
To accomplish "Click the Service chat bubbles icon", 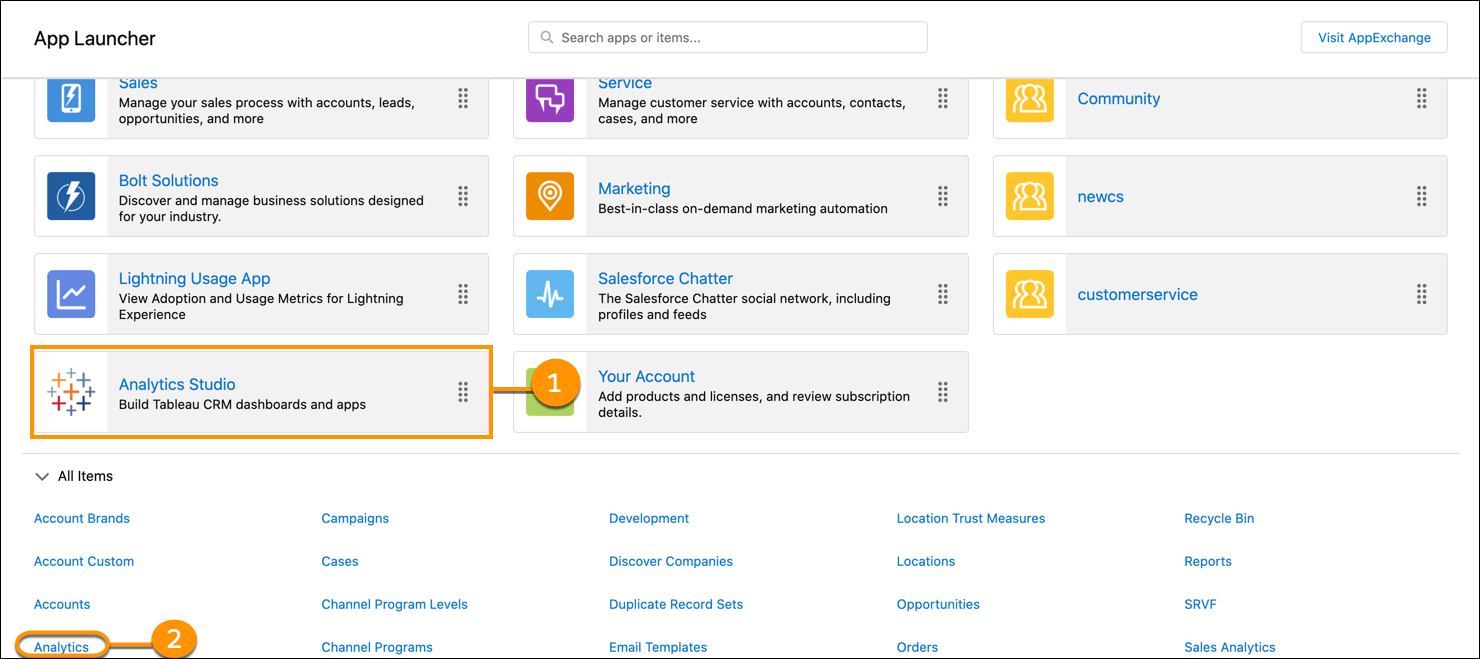I will (x=550, y=98).
